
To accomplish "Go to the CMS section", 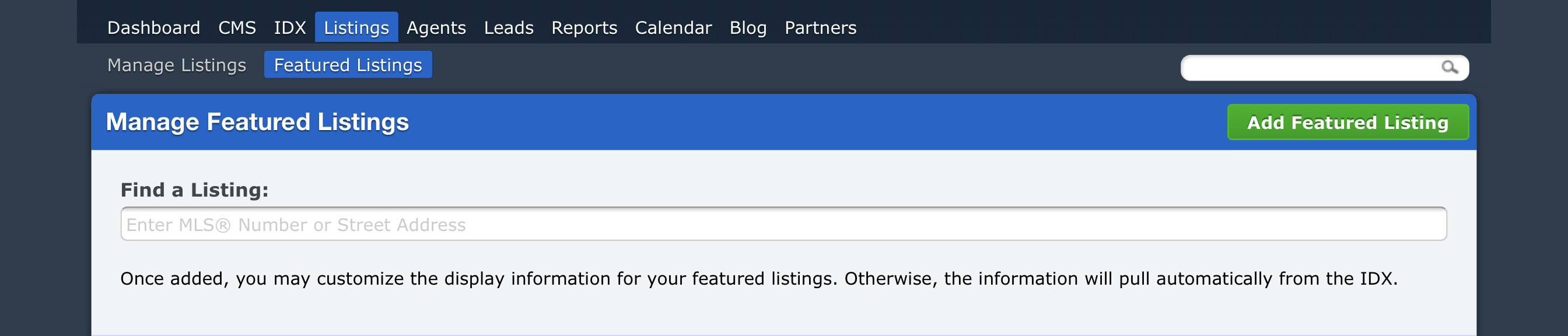I will [237, 28].
